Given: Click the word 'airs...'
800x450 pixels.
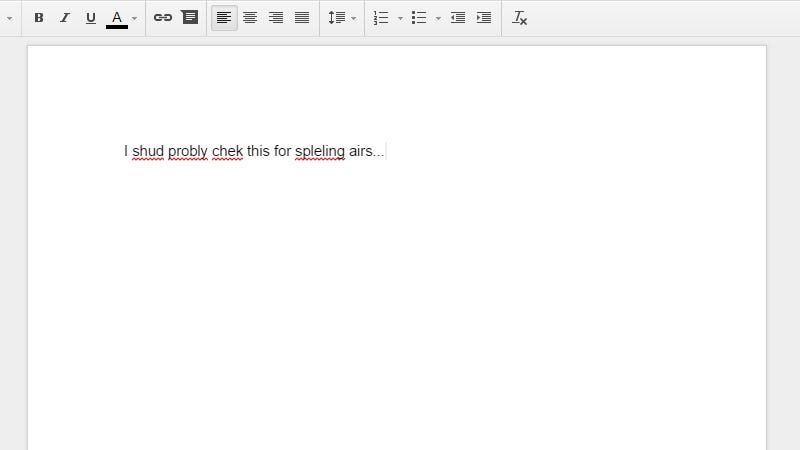Looking at the screenshot, I should pos(366,152).
